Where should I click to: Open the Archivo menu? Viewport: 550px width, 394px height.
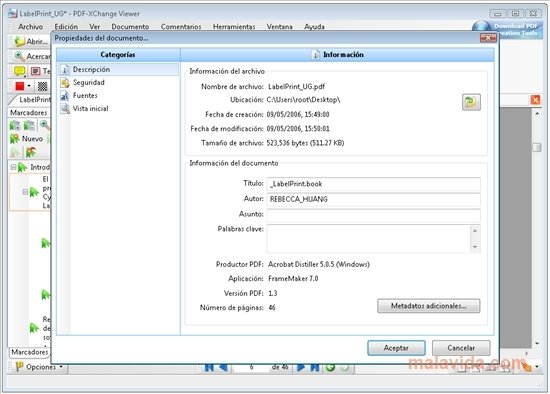(31, 27)
